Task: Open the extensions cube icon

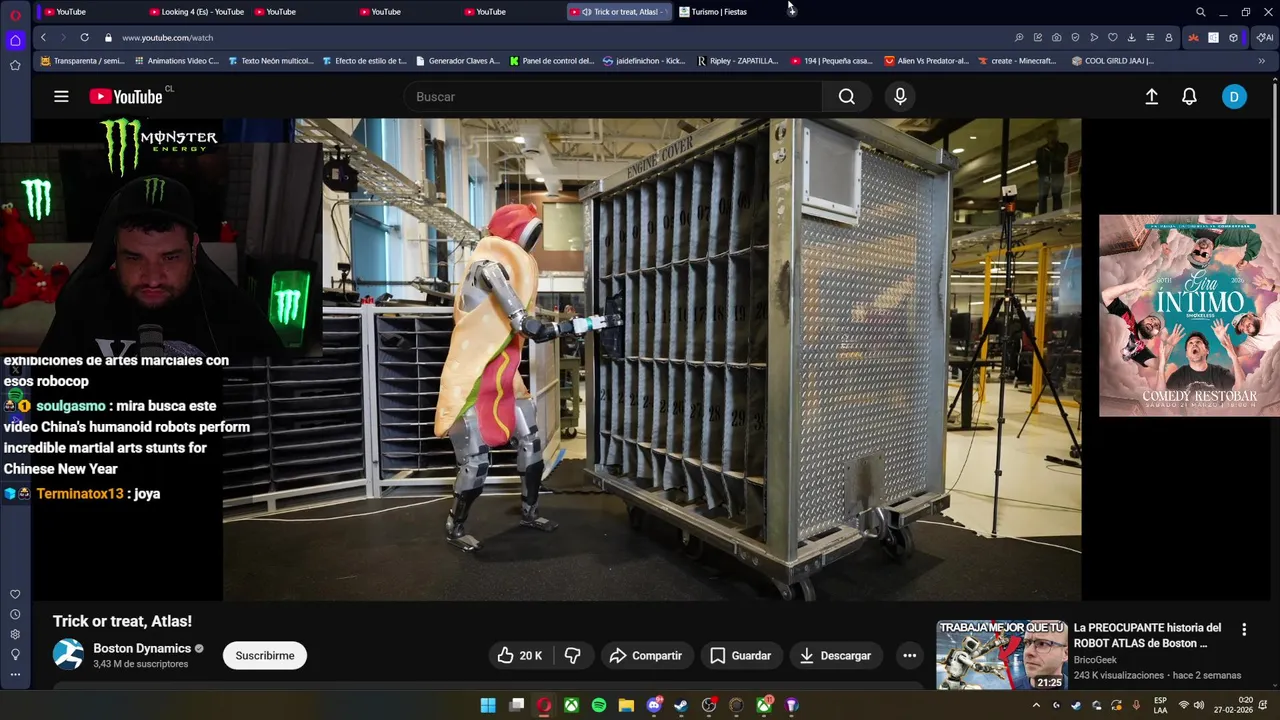Action: [x=1233, y=38]
